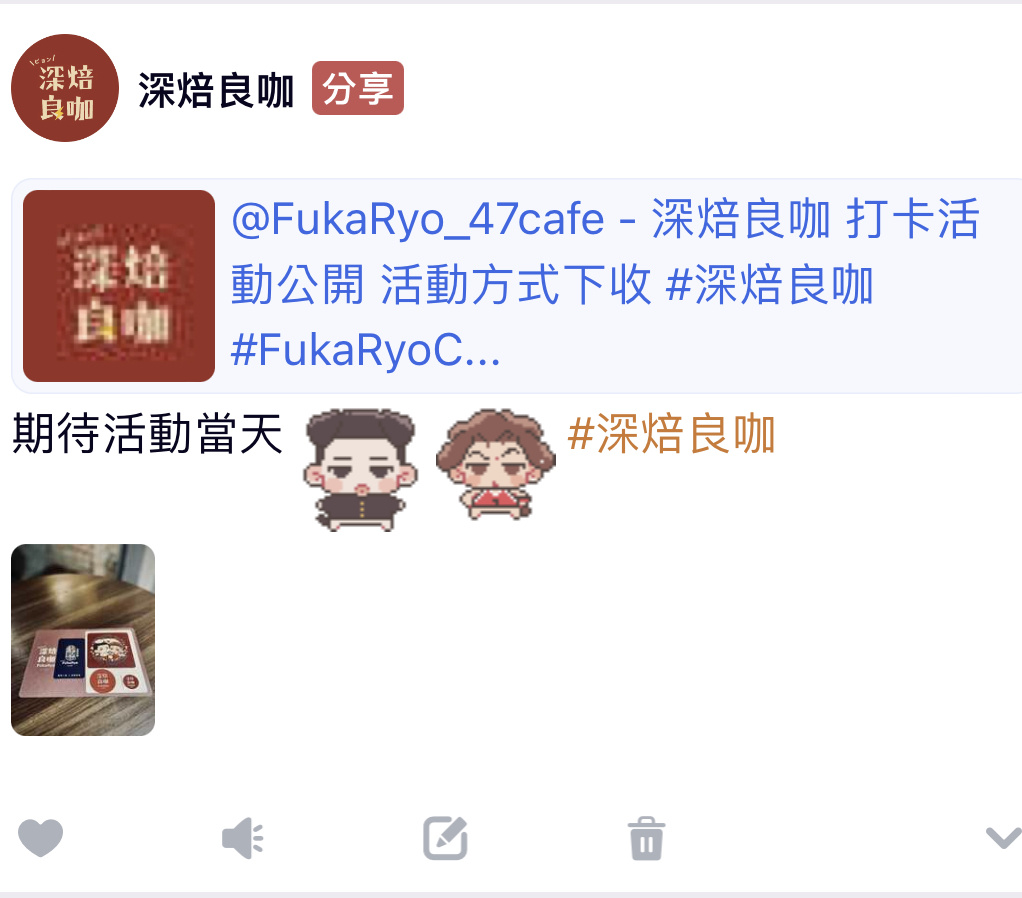1022x898 pixels.
Task: Mute the post with the speaker icon
Action: (242, 837)
